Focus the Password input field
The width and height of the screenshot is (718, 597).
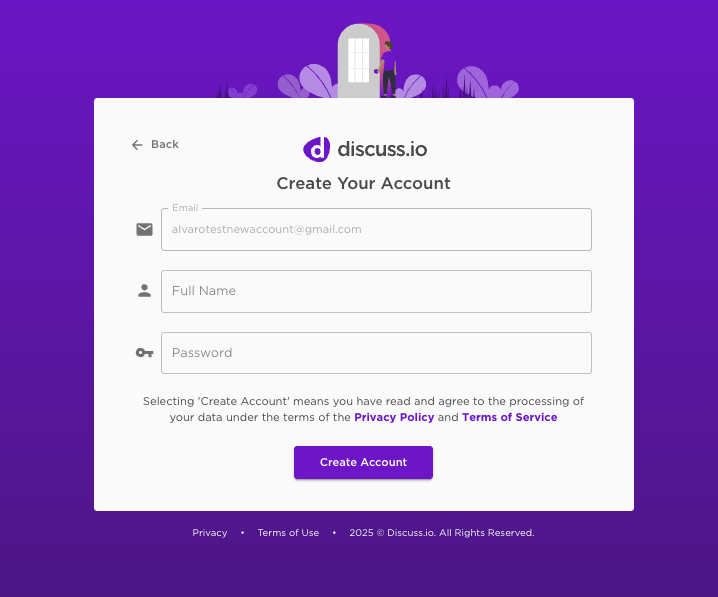(x=376, y=353)
